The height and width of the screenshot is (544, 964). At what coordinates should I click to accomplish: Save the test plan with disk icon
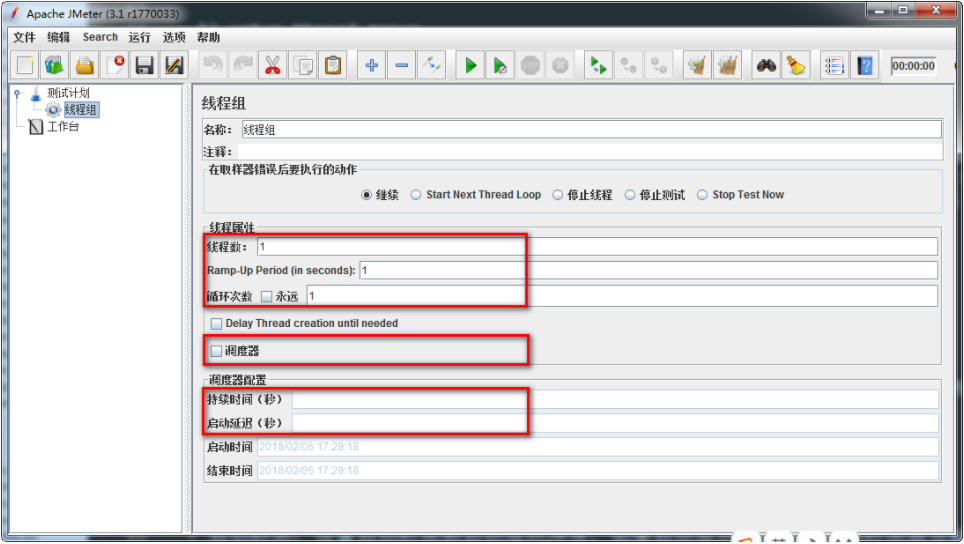[144, 65]
